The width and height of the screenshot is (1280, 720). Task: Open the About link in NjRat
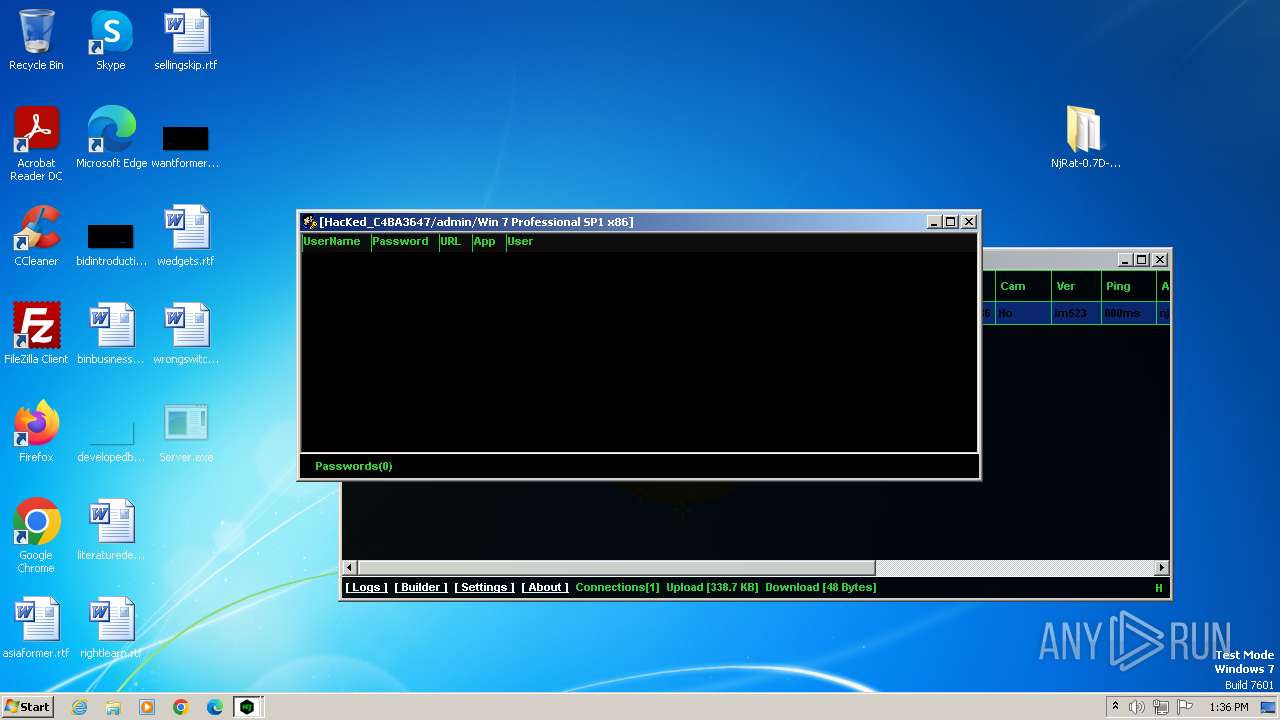[x=545, y=587]
